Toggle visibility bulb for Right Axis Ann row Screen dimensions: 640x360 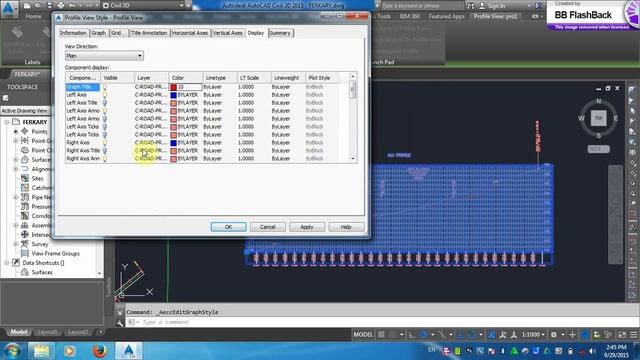click(104, 158)
